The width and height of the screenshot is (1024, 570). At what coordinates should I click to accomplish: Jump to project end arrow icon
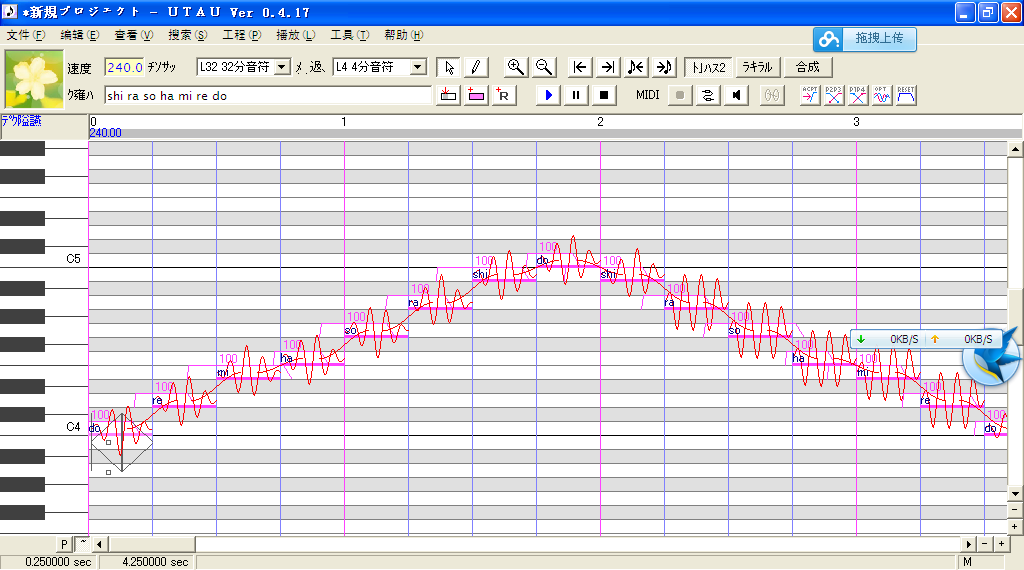point(607,67)
